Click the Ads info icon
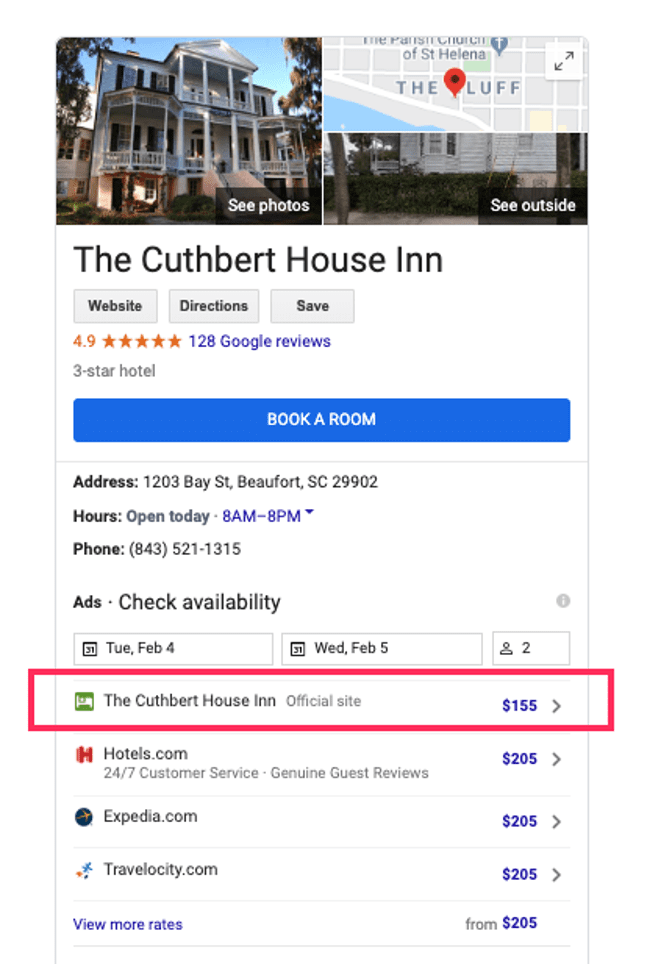Screen dimensions: 661x964 pos(563,601)
